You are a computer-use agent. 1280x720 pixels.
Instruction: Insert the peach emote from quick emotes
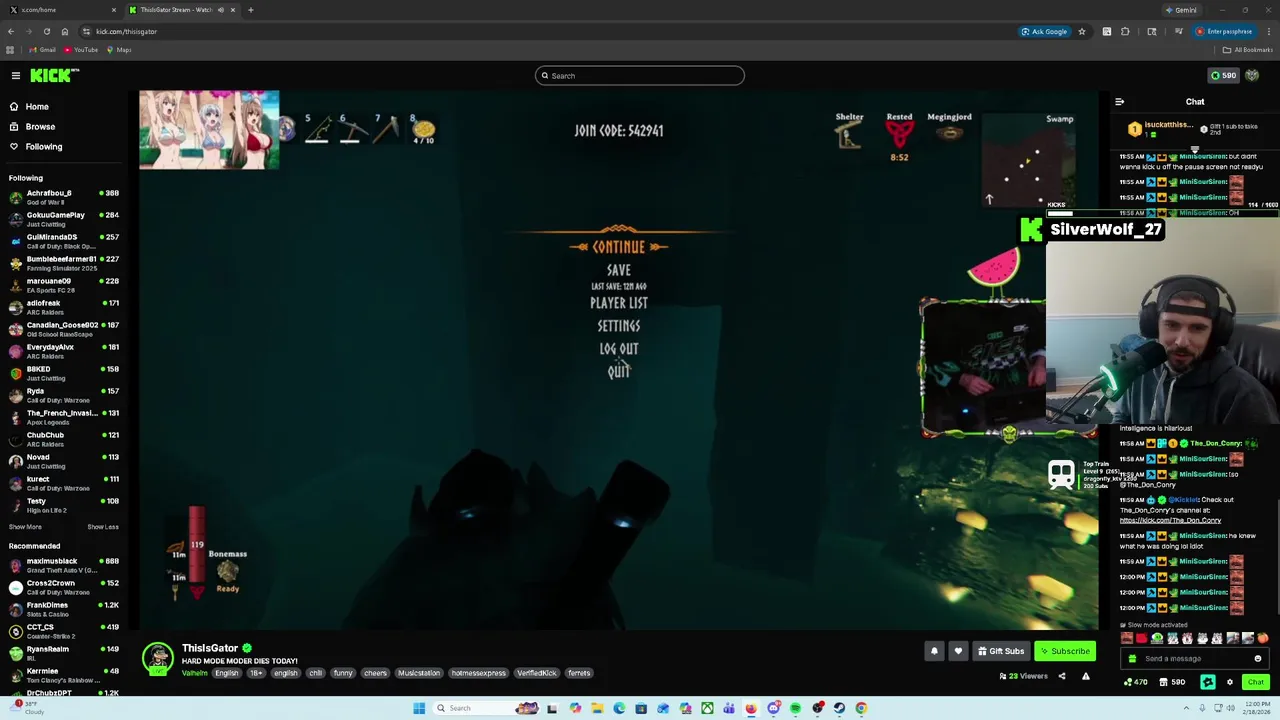[x=1262, y=638]
